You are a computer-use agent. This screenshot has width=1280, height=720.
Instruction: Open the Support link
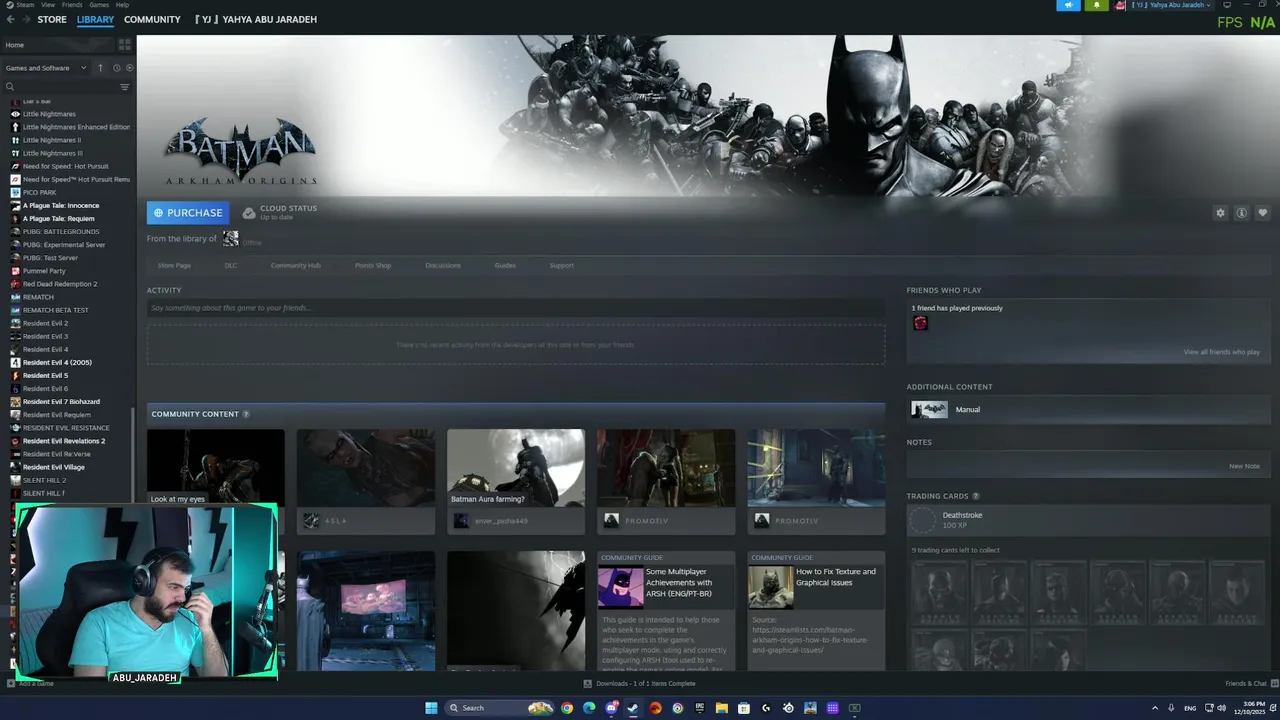[561, 265]
